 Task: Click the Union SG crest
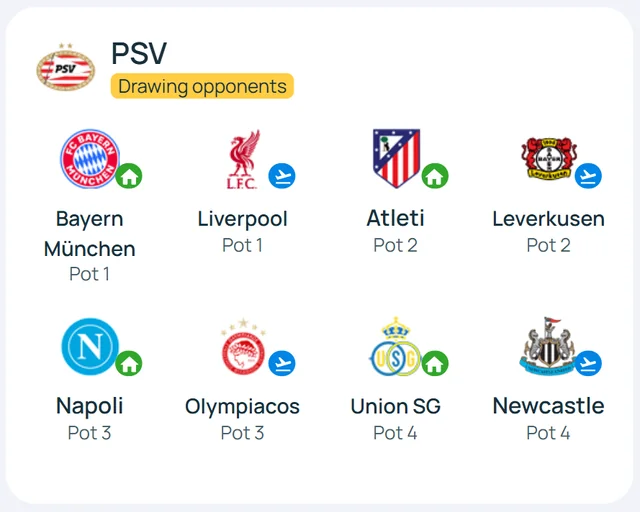395,346
